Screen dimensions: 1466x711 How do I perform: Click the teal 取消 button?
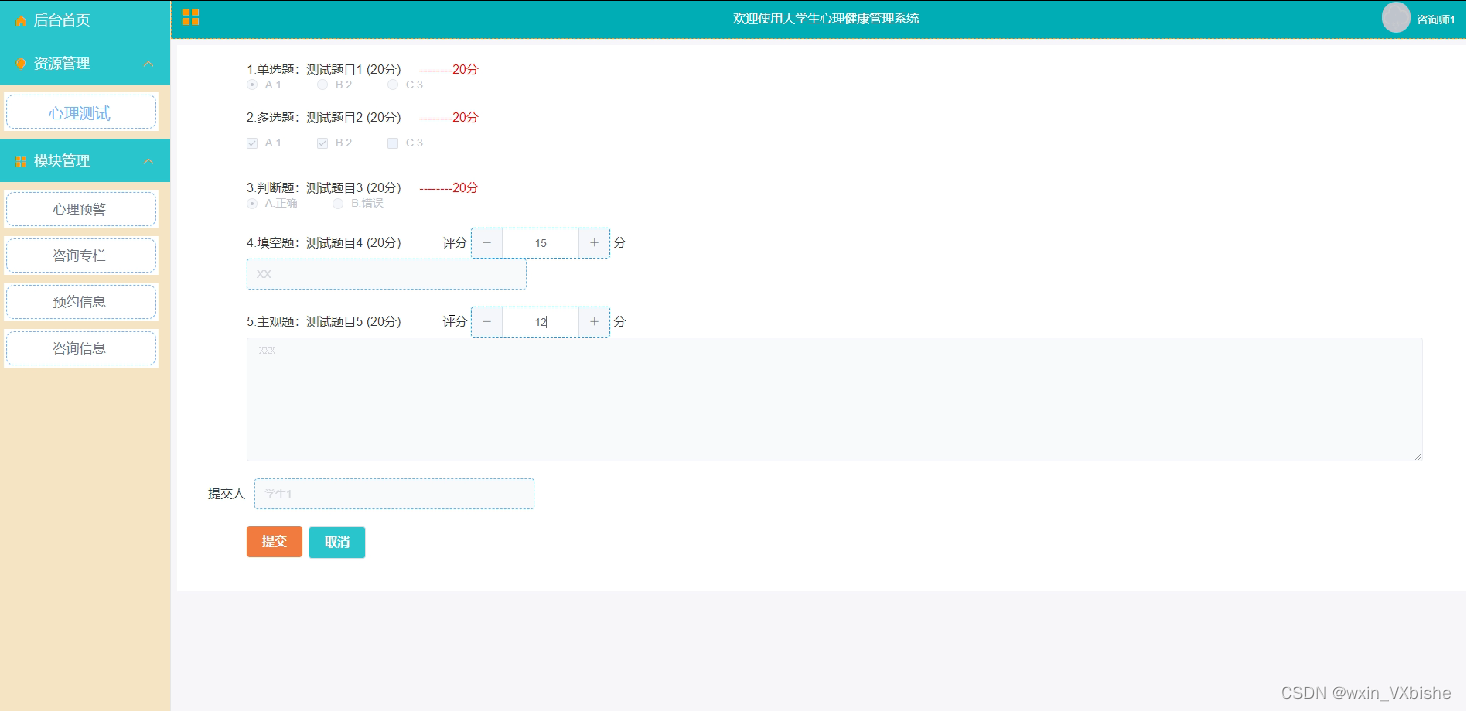coord(337,542)
